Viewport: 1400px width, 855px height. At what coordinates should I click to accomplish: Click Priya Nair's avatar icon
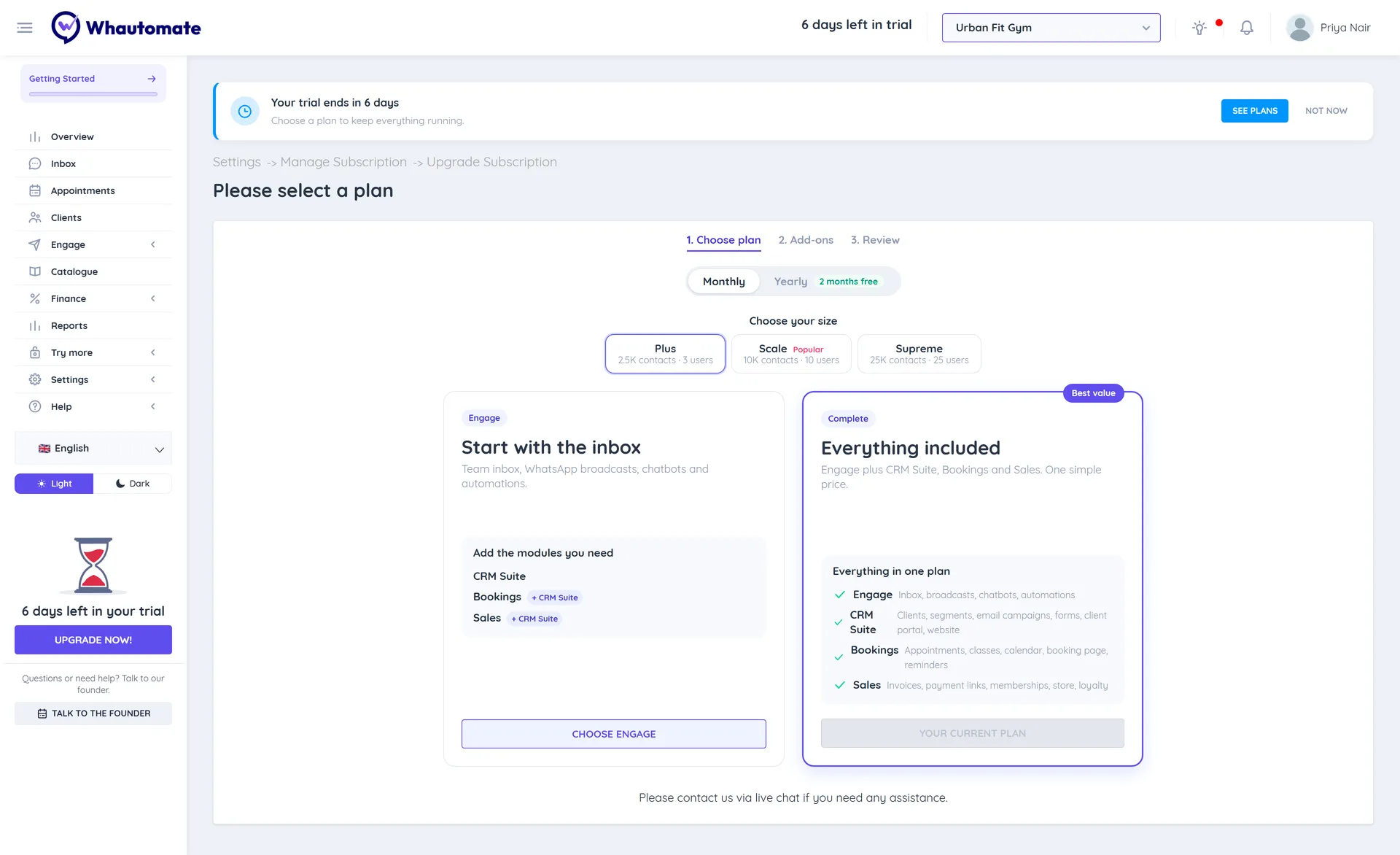(1299, 28)
